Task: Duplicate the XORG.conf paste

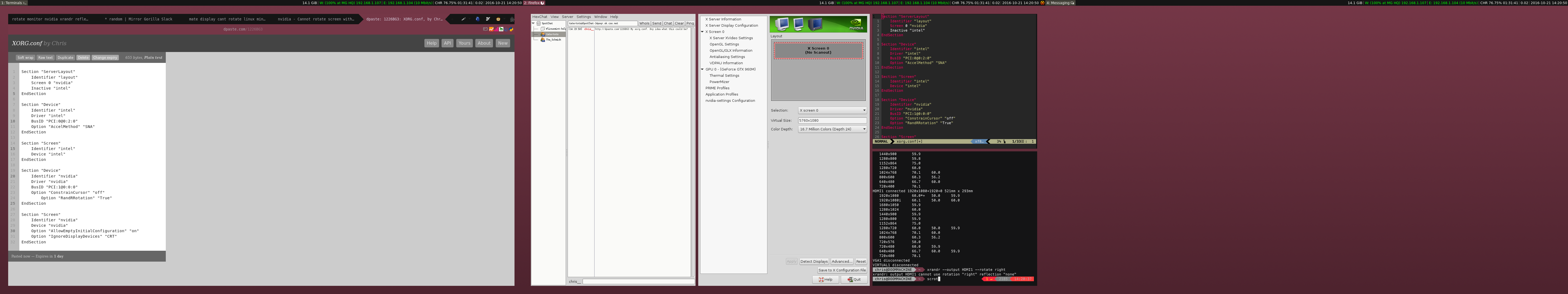Action: 65,58
